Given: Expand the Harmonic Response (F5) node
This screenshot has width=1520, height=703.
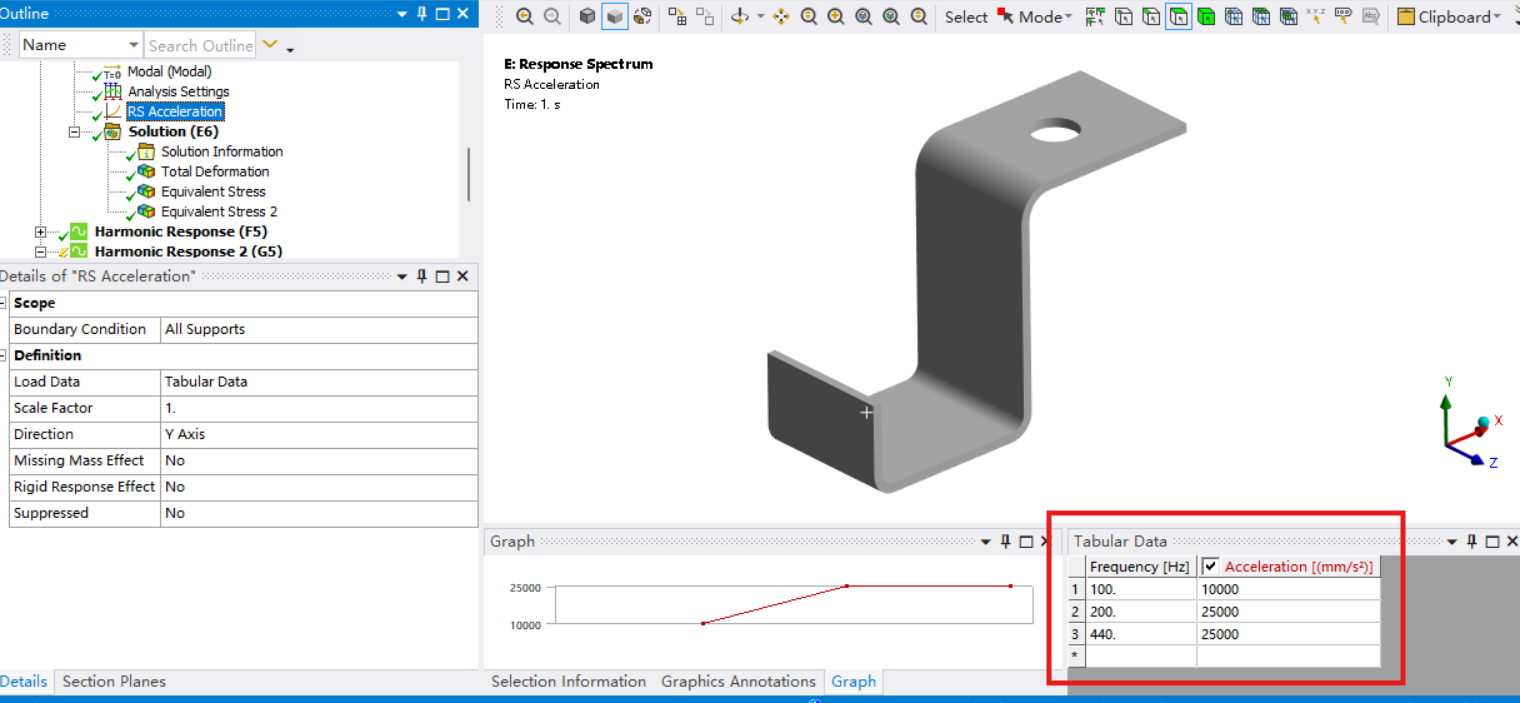Looking at the screenshot, I should click(41, 232).
